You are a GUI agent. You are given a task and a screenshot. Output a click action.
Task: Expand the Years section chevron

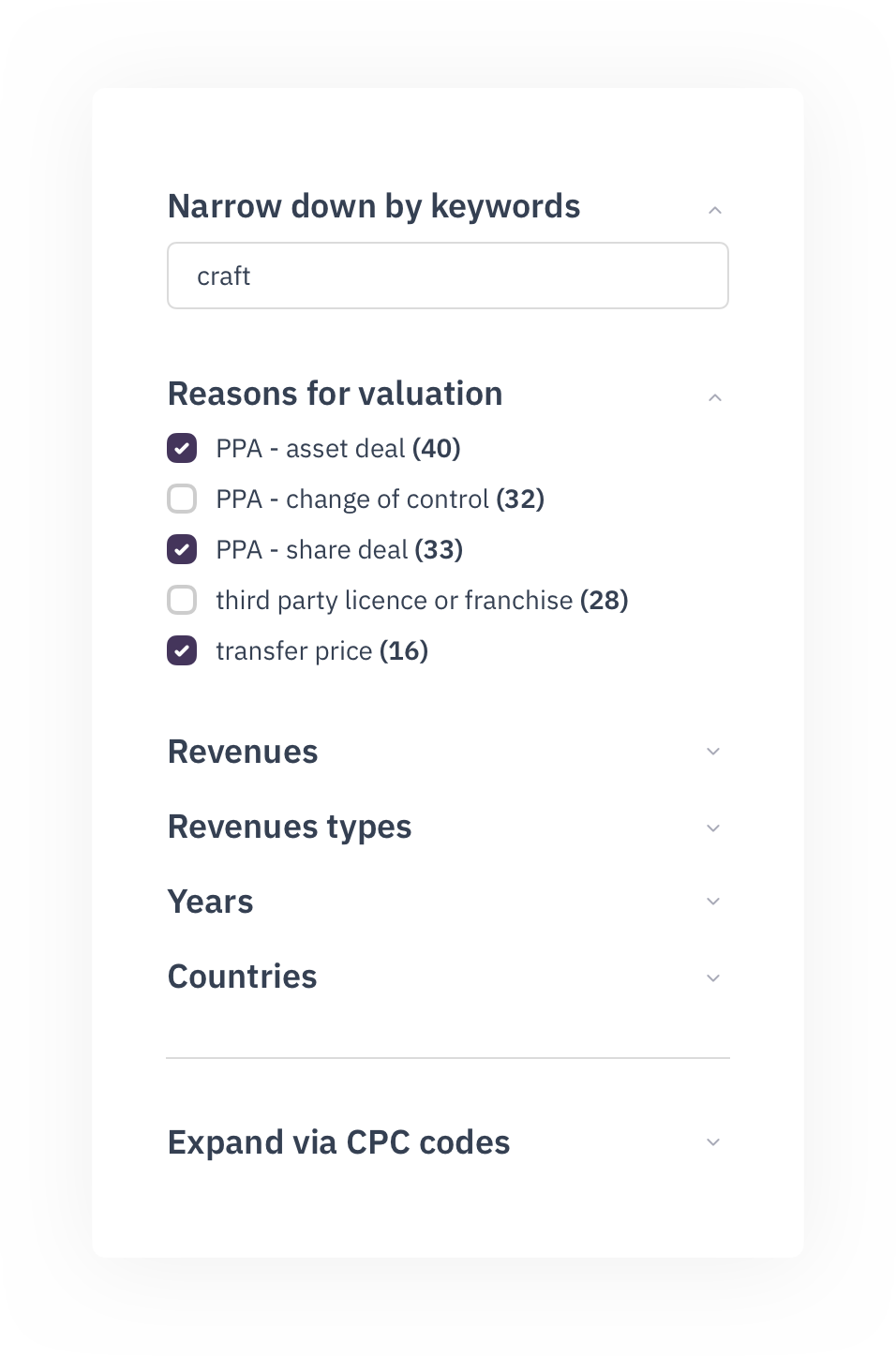713,902
